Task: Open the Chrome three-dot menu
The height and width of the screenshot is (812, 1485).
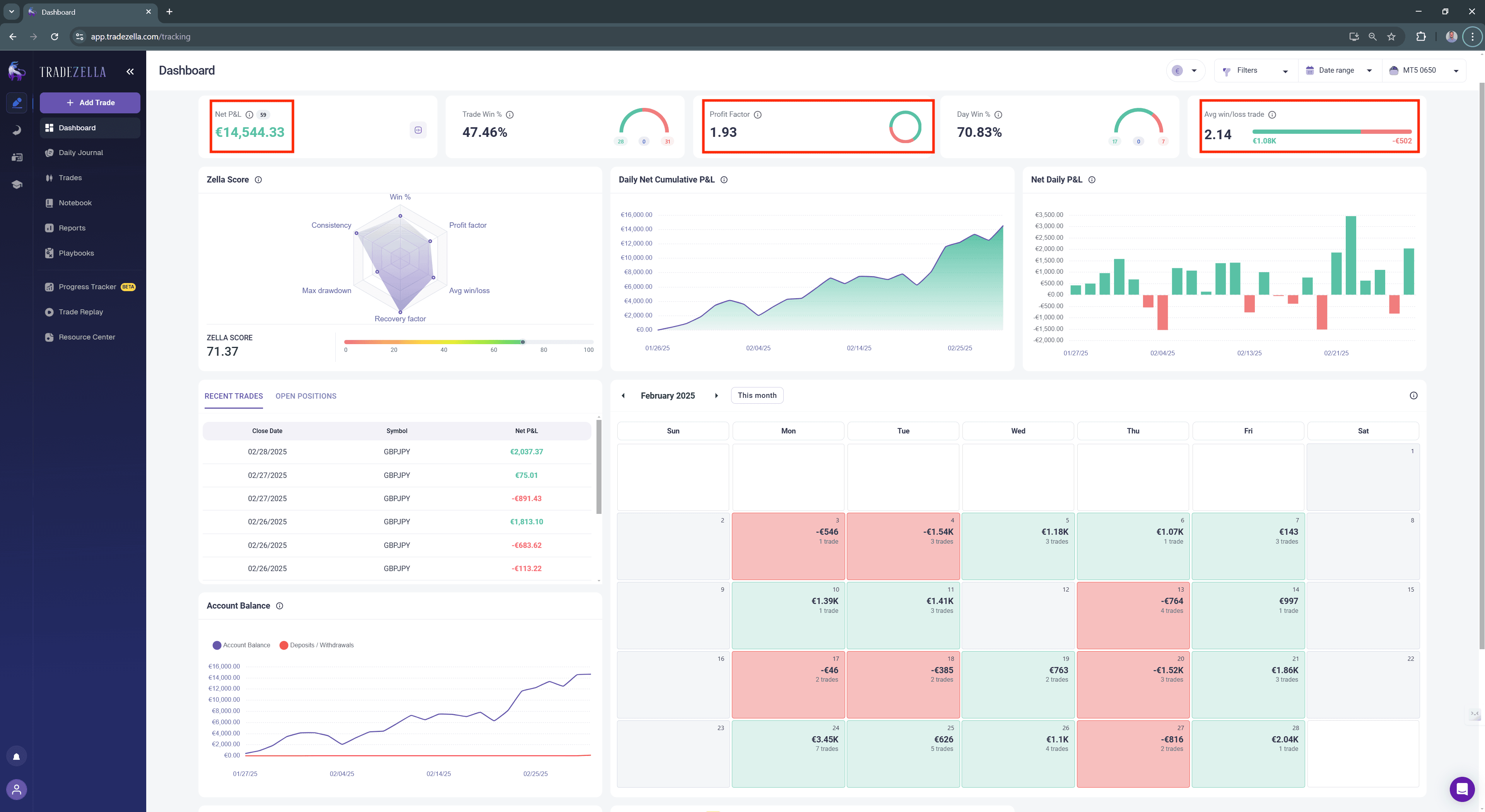Action: coord(1472,36)
